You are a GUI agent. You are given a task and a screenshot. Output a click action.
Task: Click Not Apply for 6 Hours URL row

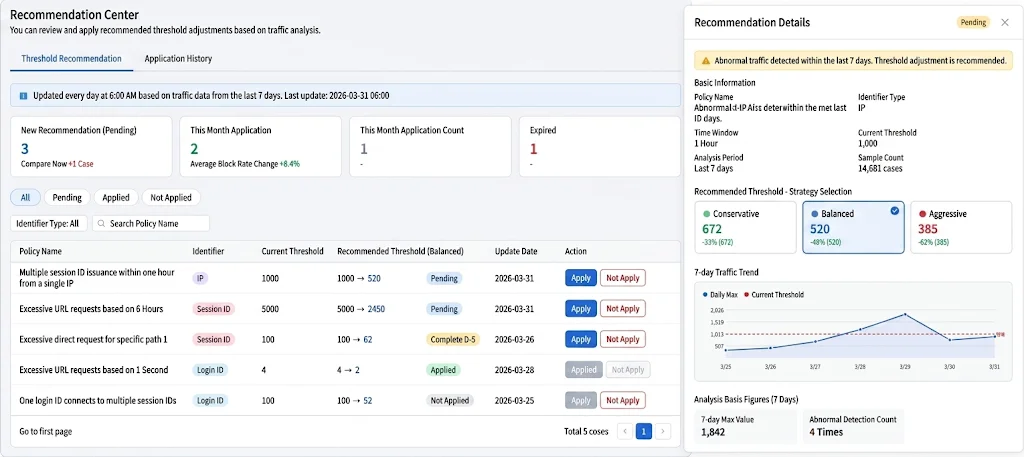pos(623,309)
